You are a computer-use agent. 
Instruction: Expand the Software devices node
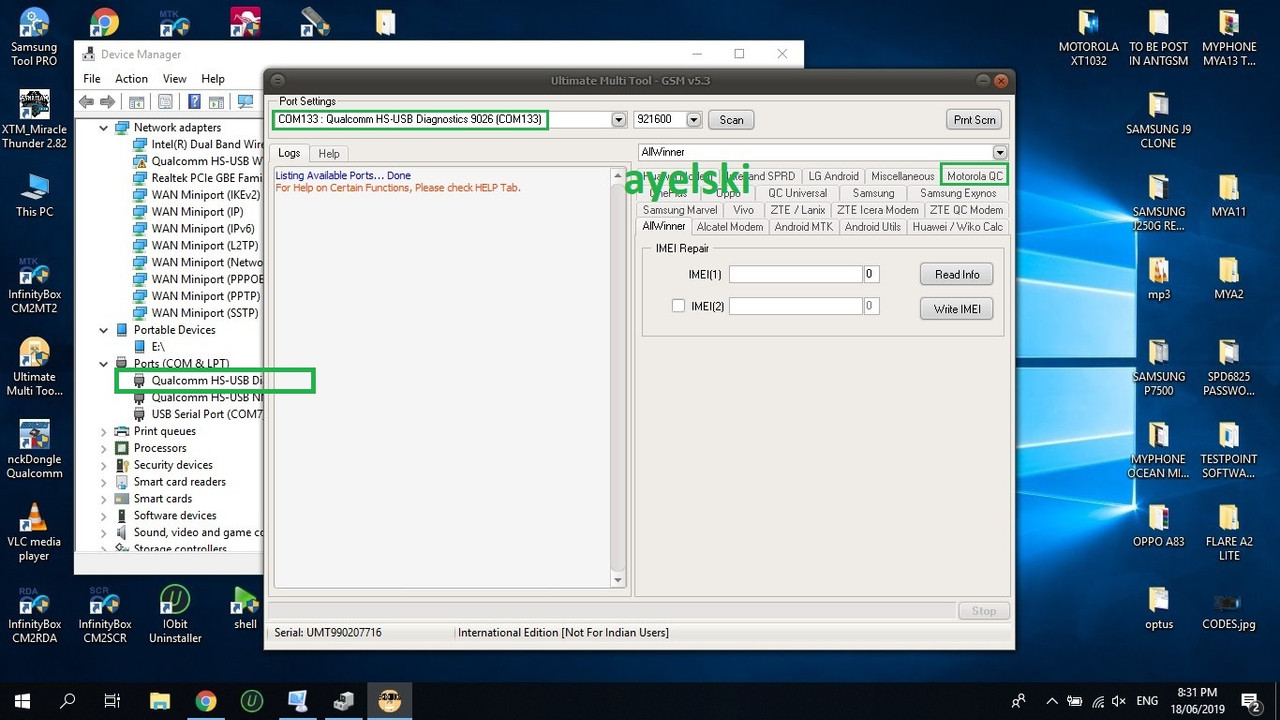(104, 516)
